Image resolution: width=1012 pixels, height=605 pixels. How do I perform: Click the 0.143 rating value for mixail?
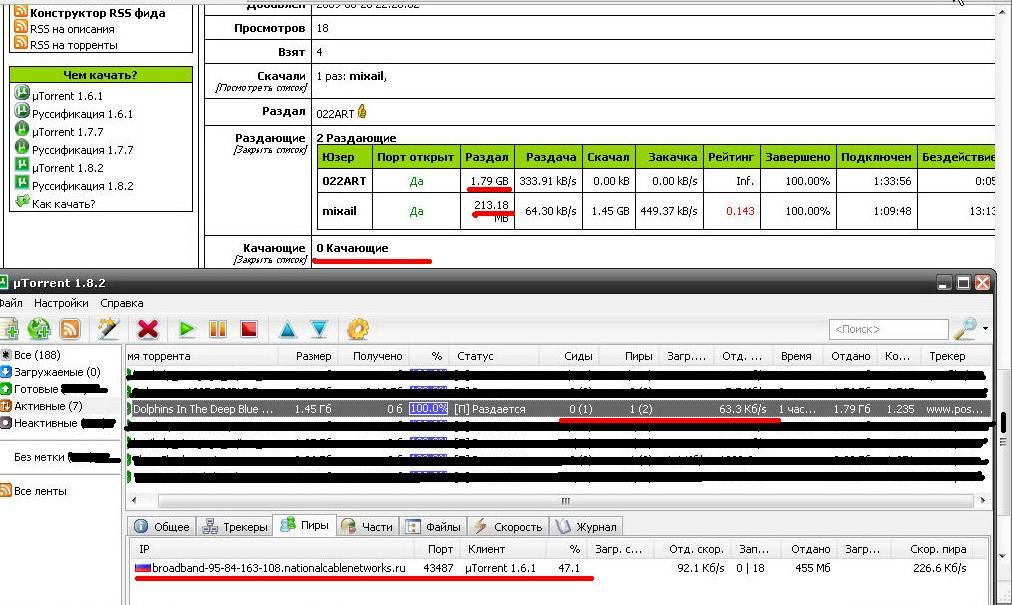[x=740, y=211]
